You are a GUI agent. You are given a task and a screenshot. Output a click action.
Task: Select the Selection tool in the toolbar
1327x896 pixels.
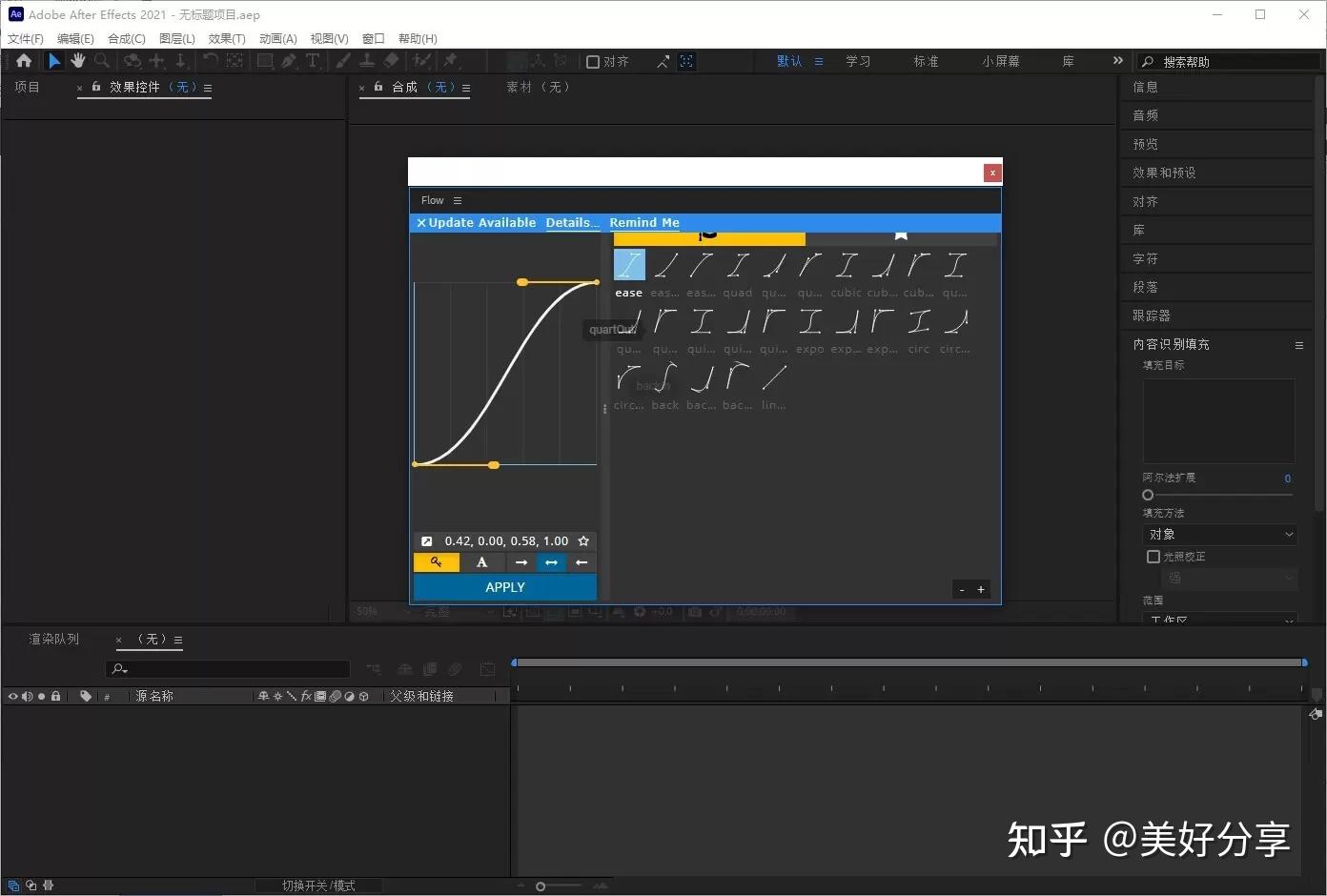pyautogui.click(x=54, y=60)
